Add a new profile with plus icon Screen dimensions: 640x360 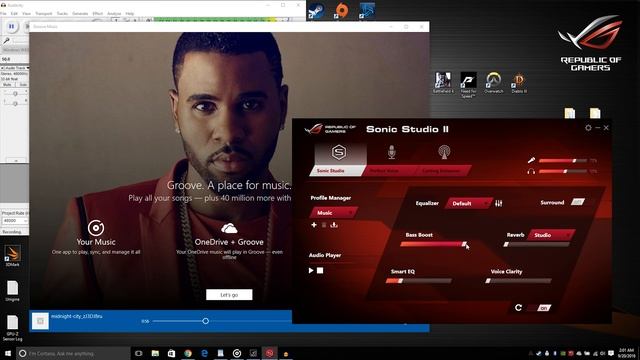(x=314, y=225)
